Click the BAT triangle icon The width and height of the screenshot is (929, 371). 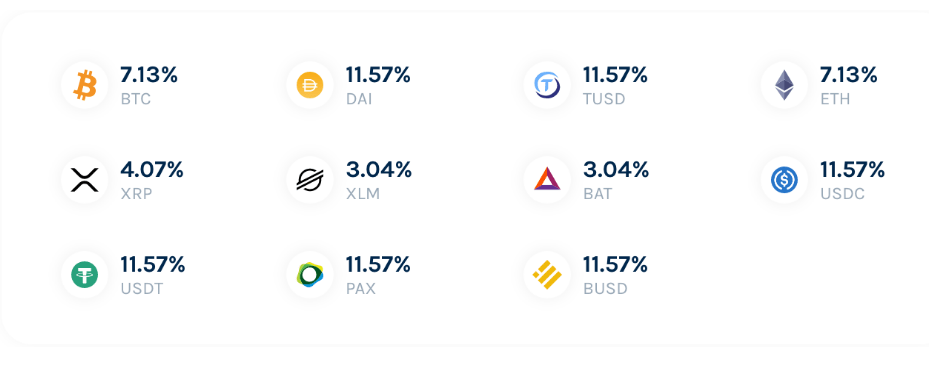547,179
